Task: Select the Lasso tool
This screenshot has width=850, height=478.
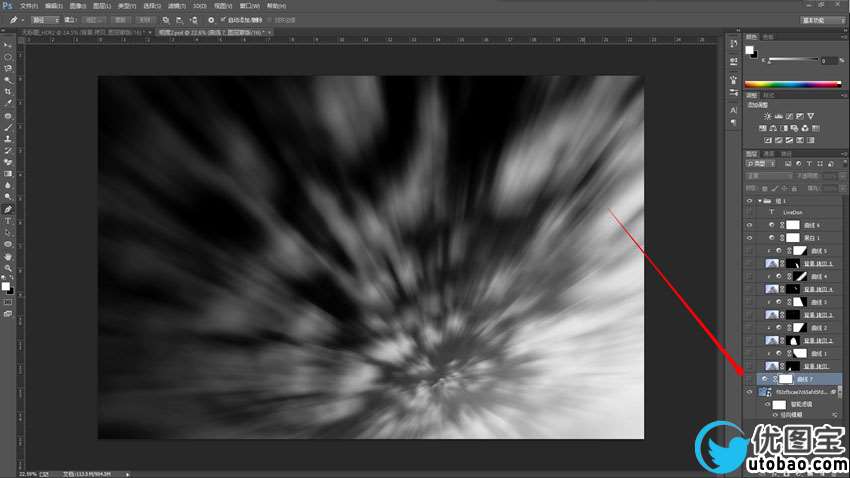Action: pos(8,68)
